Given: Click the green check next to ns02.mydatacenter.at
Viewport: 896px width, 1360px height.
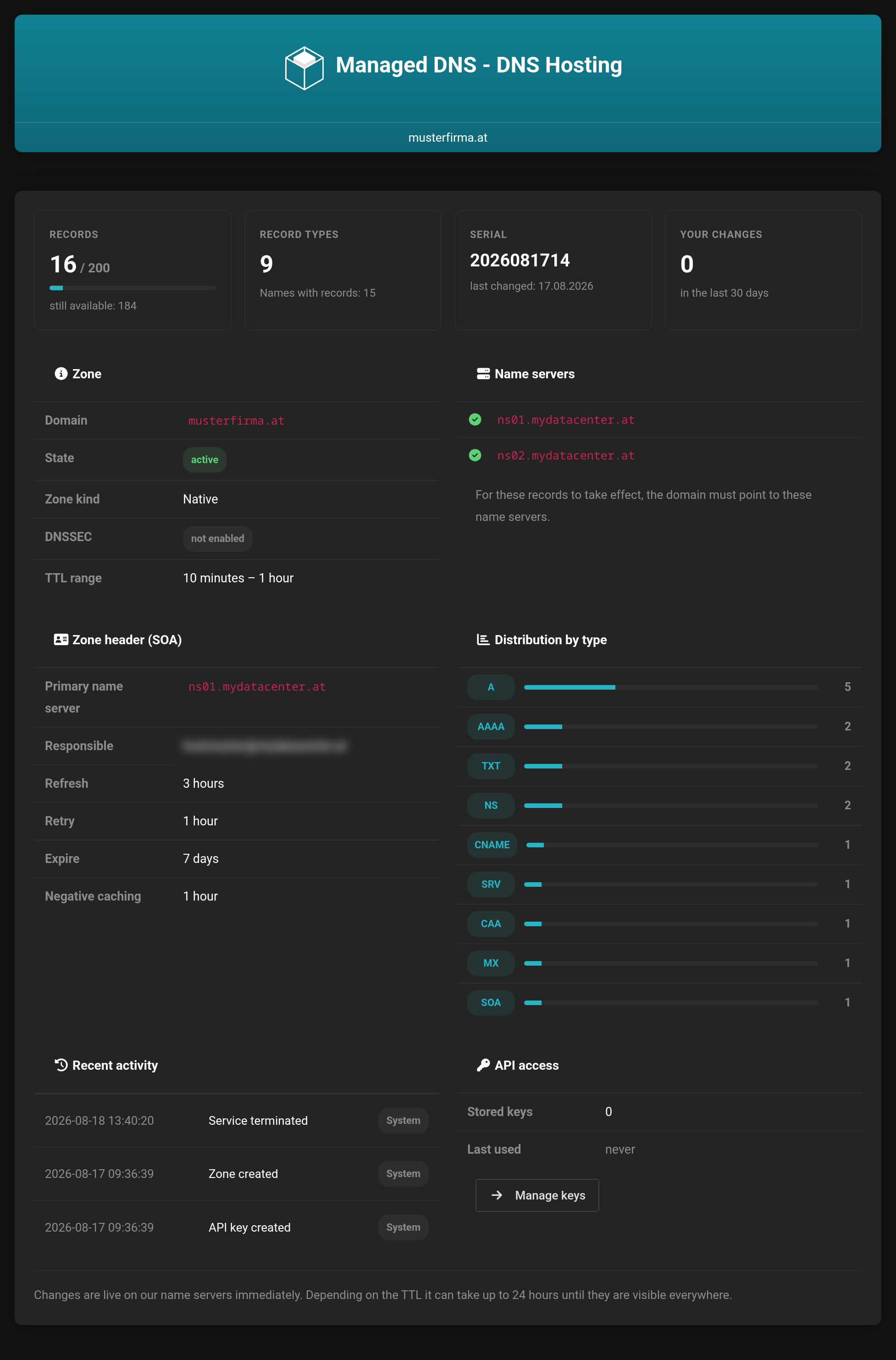Looking at the screenshot, I should [475, 455].
